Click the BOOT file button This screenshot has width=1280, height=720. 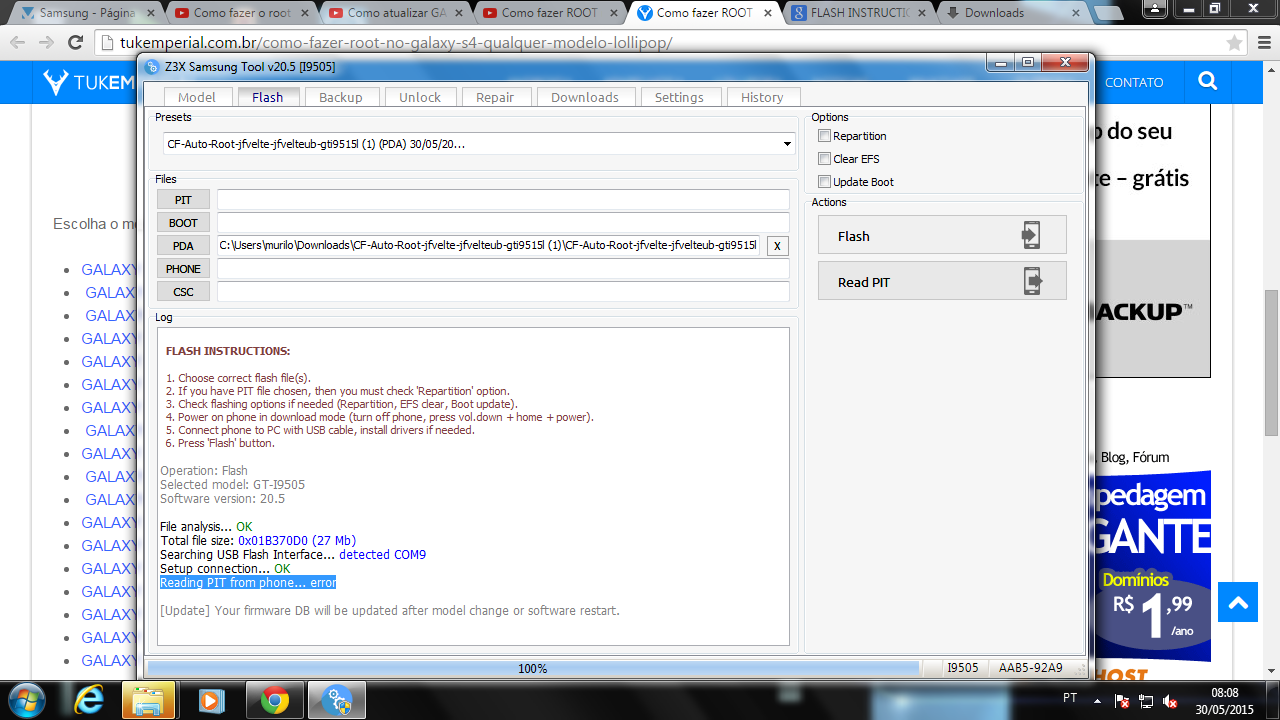coord(183,223)
